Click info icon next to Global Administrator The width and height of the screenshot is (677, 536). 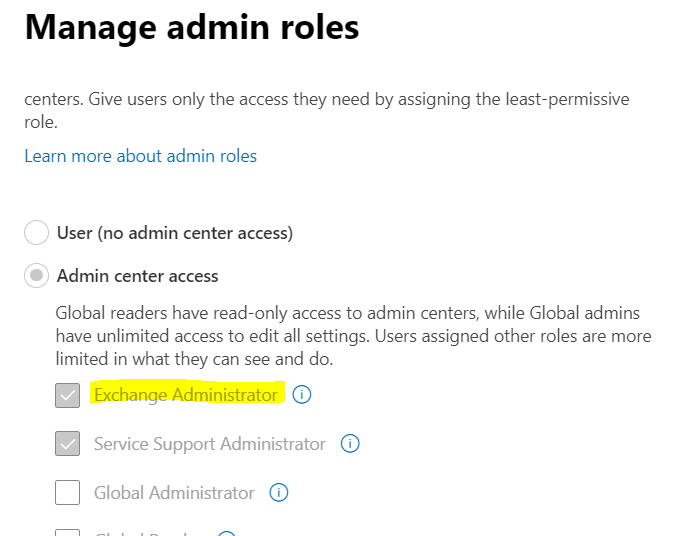(x=278, y=492)
